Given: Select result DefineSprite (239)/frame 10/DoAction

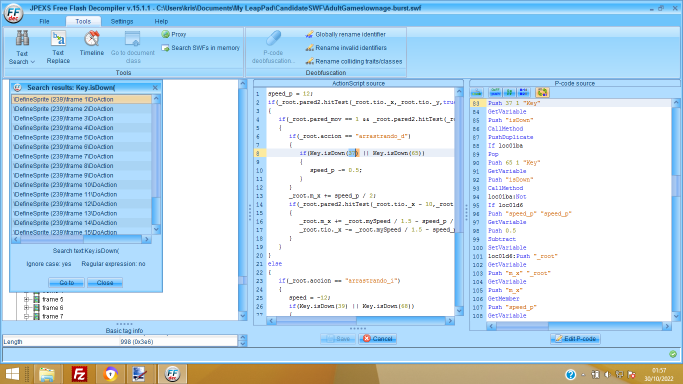Looking at the screenshot, I should click(81, 185).
